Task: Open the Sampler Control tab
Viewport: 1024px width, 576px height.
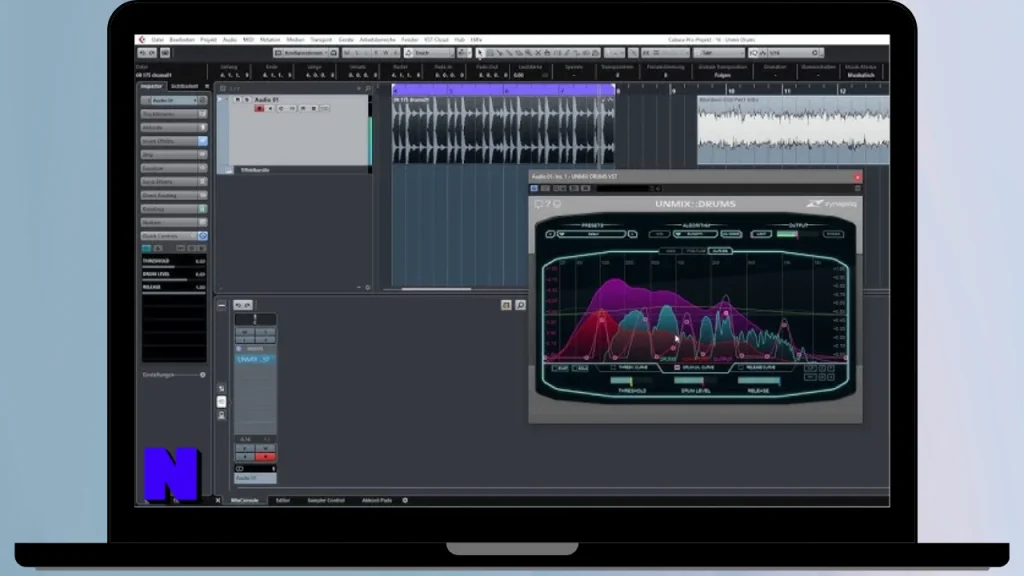Action: 326,500
